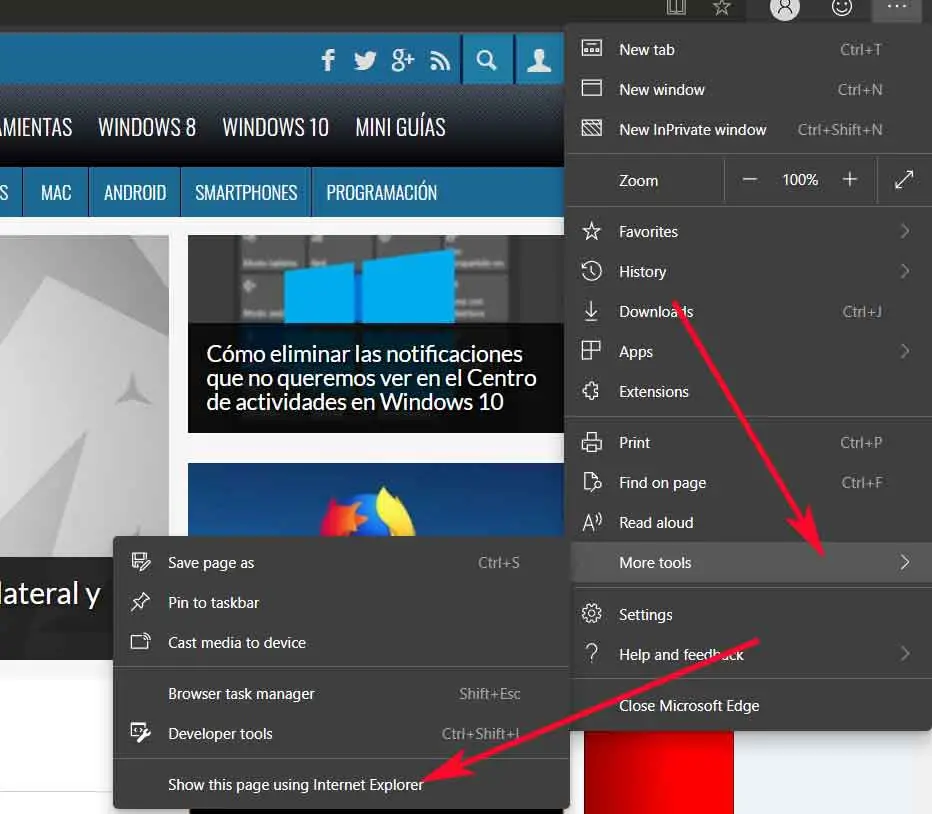Click the Downloads arrow icon in menu

coord(591,311)
